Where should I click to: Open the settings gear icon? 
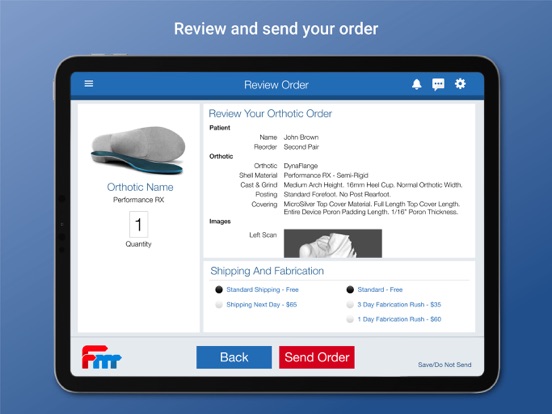coord(460,84)
